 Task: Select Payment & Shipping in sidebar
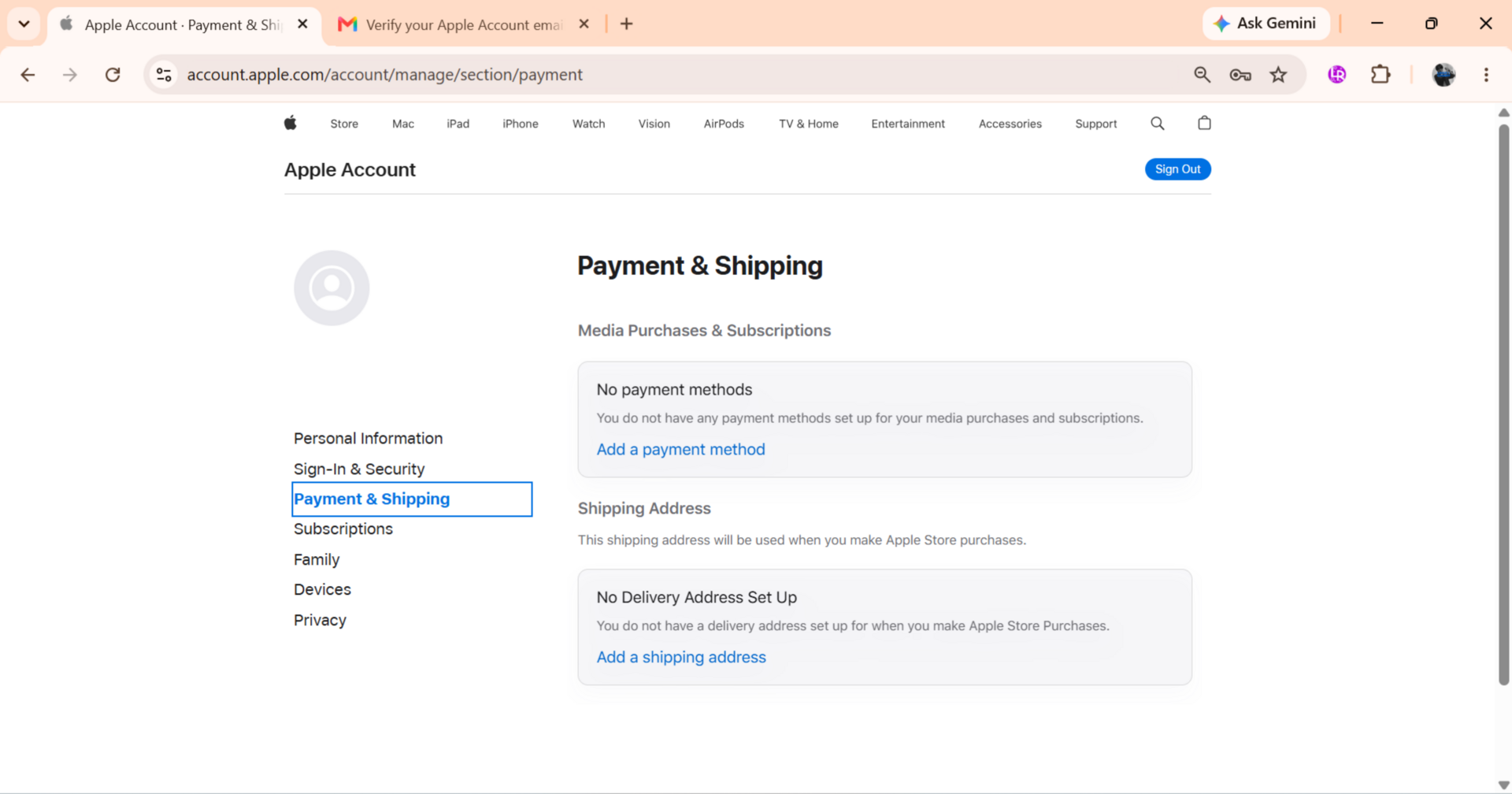pos(412,499)
